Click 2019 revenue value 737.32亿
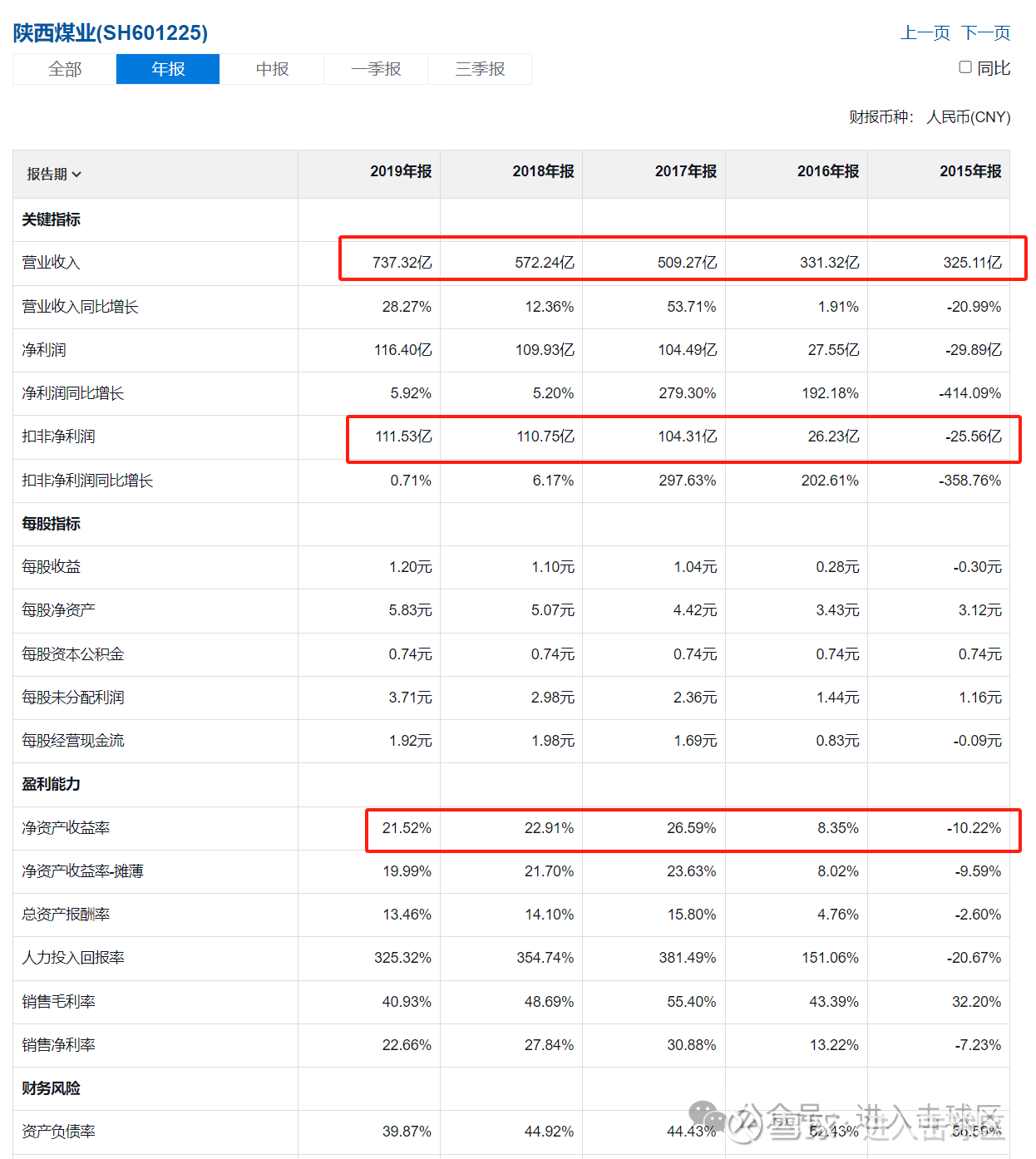 click(x=402, y=263)
